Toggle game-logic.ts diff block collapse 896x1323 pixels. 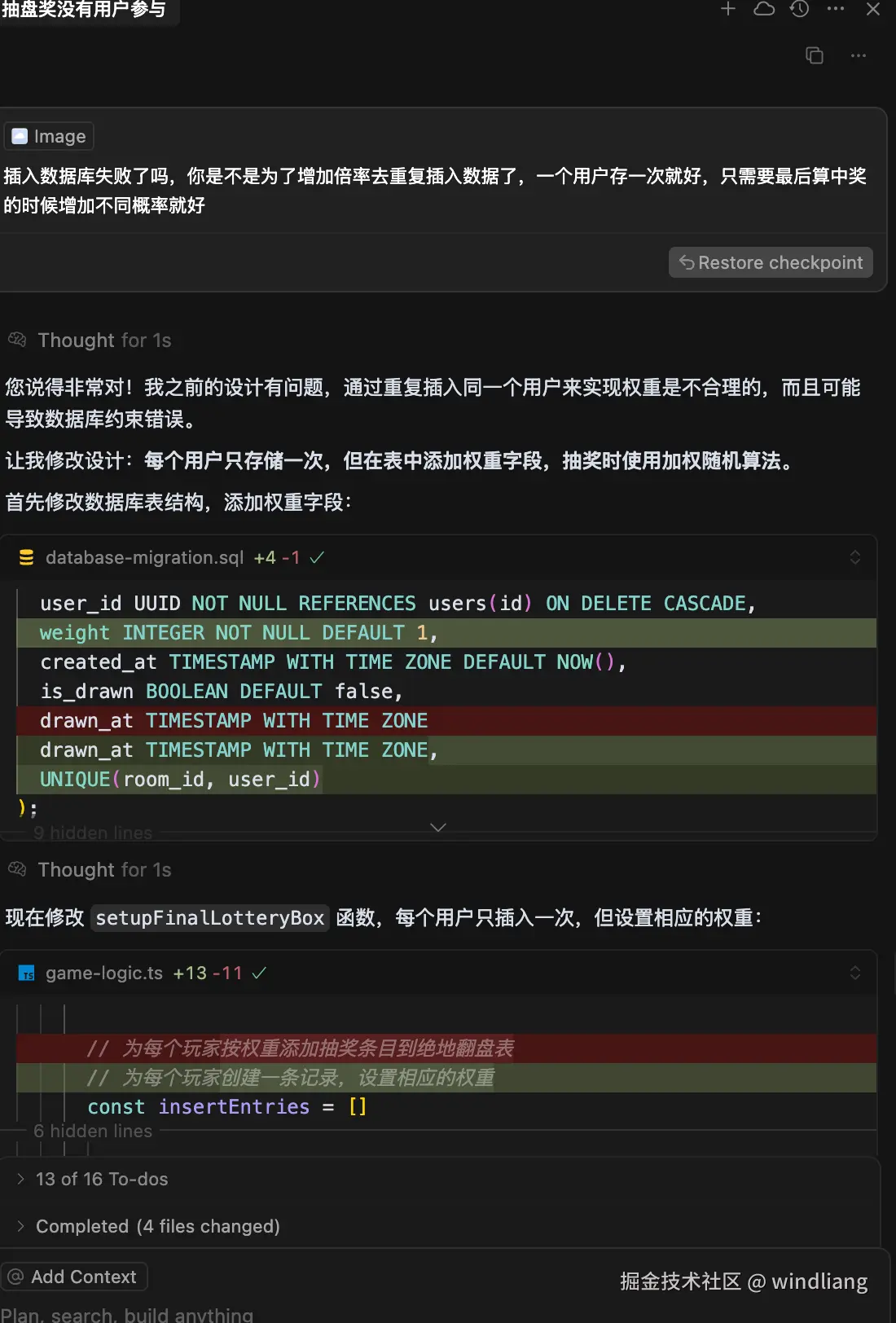(855, 973)
